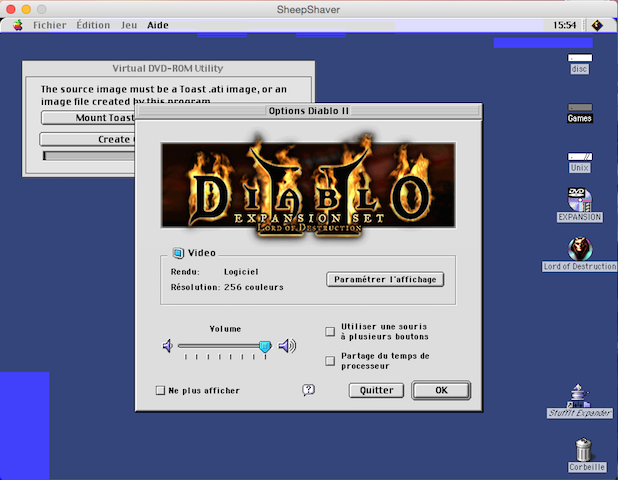Click the Quitter button
Viewport: 618px width, 480px height.
pyautogui.click(x=376, y=390)
